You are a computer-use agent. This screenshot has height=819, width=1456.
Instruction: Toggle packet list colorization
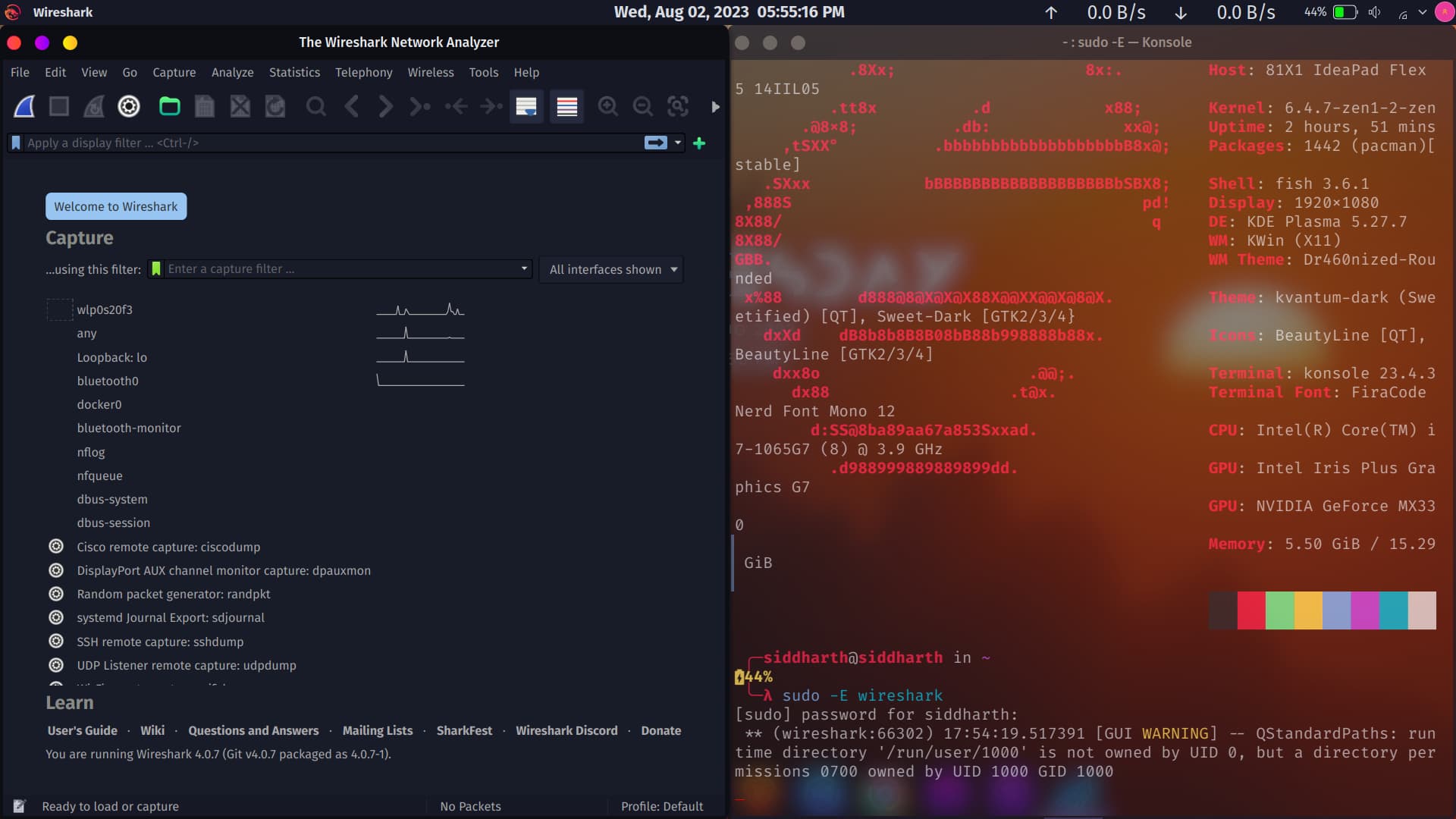567,107
